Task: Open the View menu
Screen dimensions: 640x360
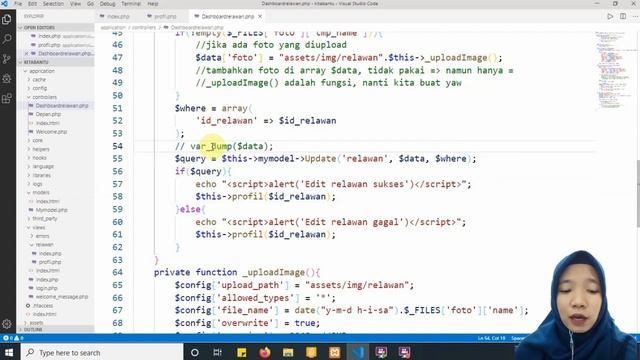Action: click(76, 4)
